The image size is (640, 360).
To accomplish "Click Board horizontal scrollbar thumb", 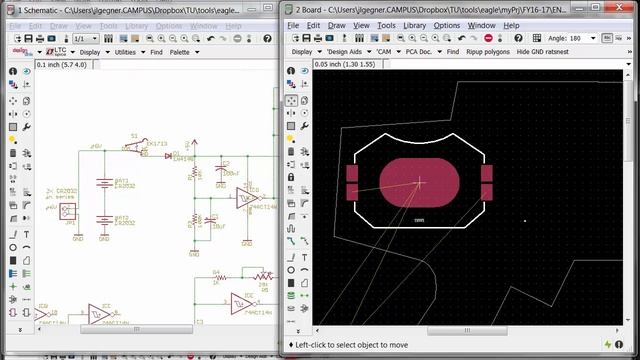I will pos(467,330).
